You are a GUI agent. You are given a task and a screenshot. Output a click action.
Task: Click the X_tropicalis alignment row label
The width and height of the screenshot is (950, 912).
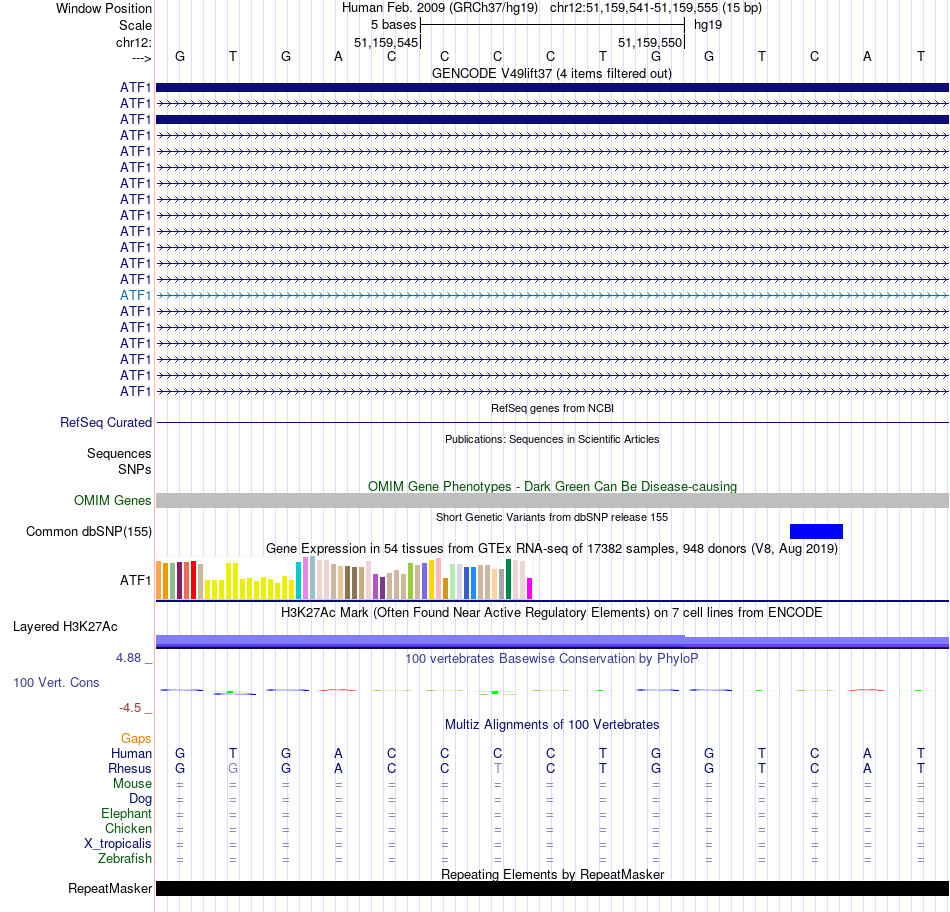[x=118, y=844]
